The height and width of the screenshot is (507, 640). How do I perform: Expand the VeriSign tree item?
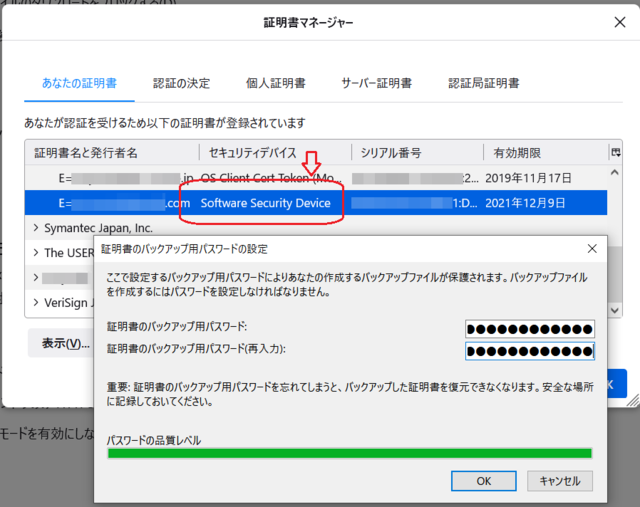[36, 302]
